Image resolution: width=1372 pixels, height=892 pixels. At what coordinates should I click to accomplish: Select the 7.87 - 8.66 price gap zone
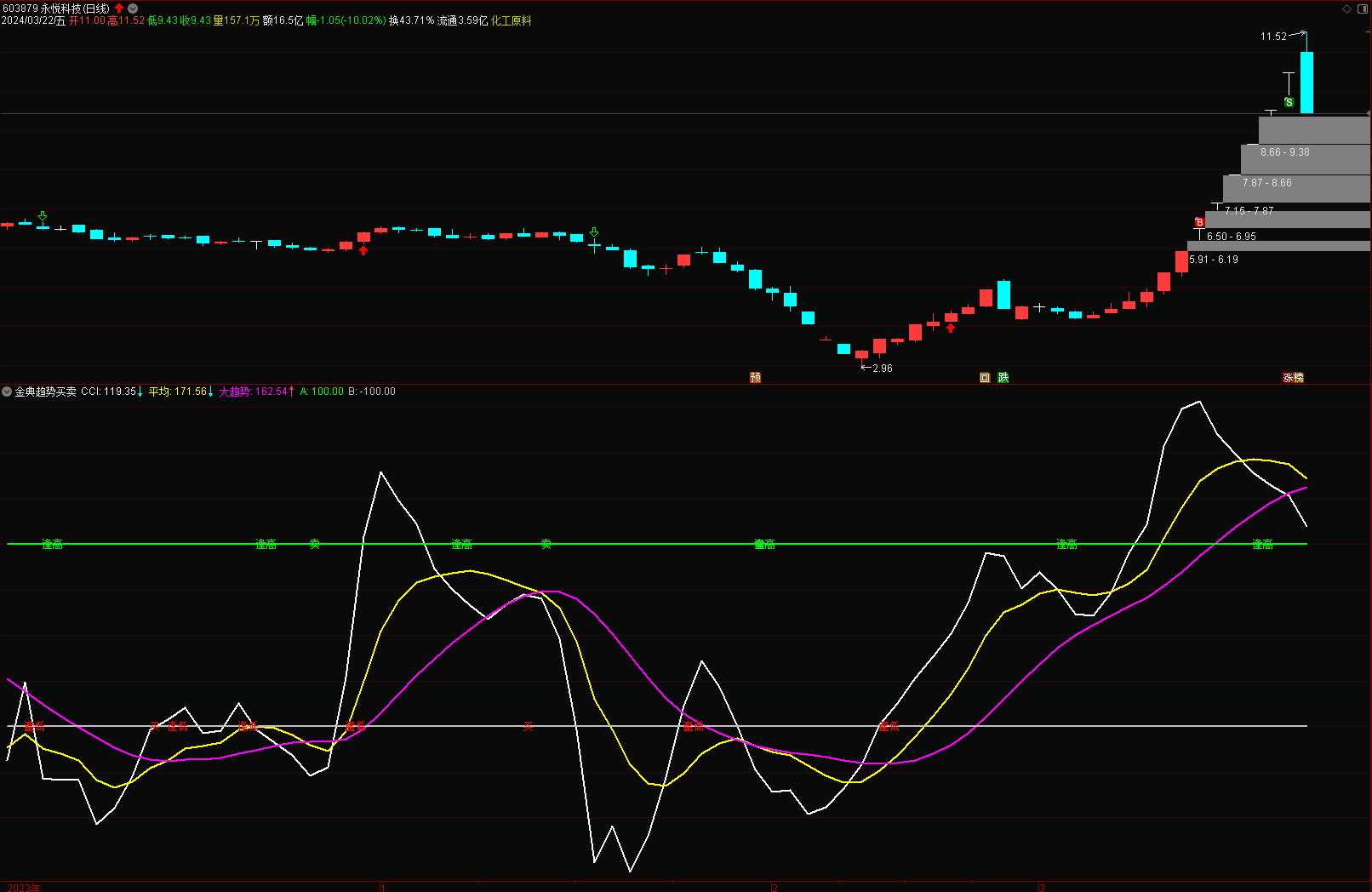tap(1266, 183)
